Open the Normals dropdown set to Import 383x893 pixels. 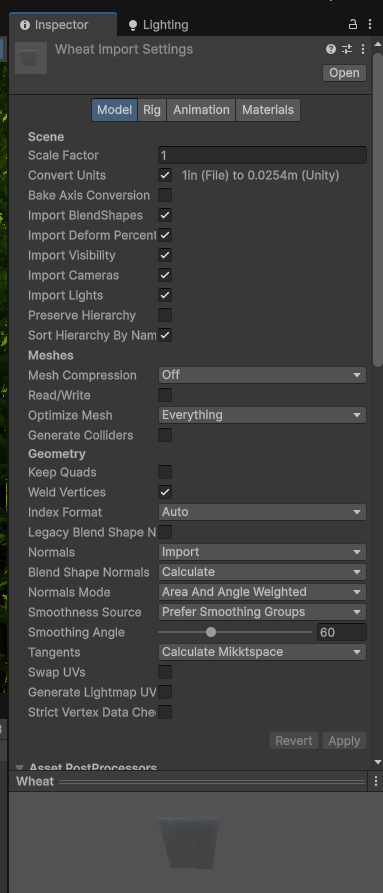[262, 552]
